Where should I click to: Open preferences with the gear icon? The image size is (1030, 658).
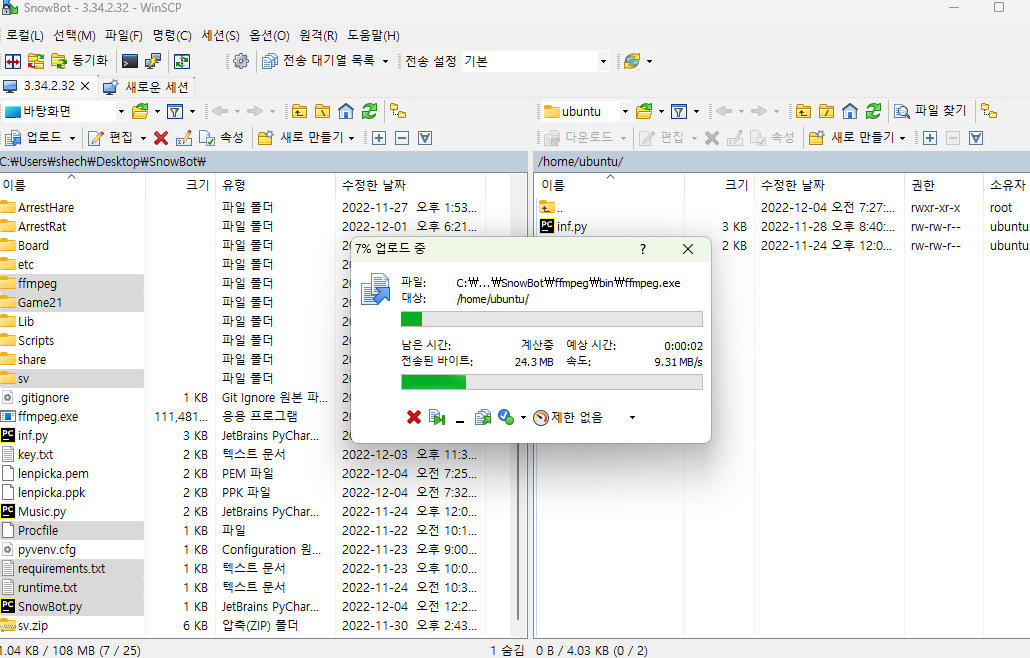[241, 61]
